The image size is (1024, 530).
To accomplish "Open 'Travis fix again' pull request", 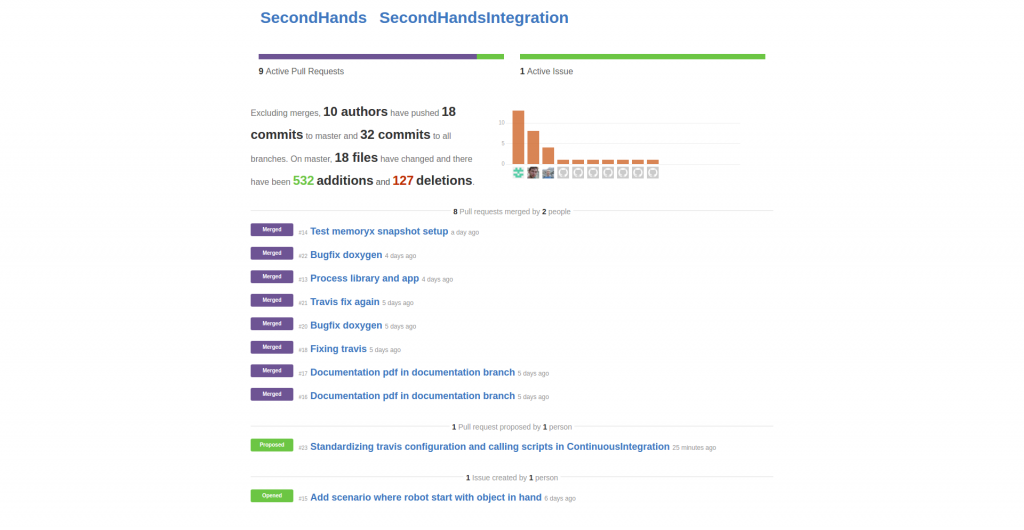I will 345,302.
